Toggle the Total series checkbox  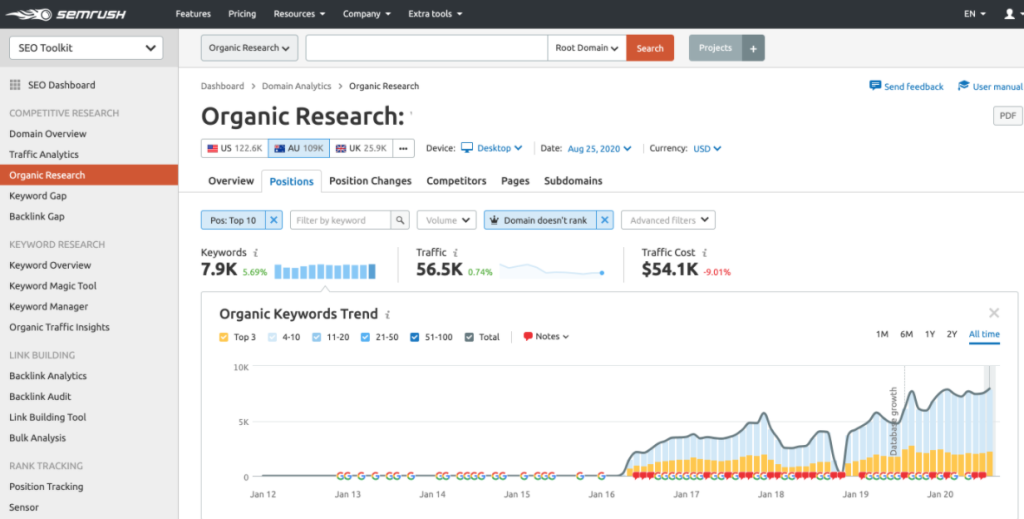click(x=469, y=338)
